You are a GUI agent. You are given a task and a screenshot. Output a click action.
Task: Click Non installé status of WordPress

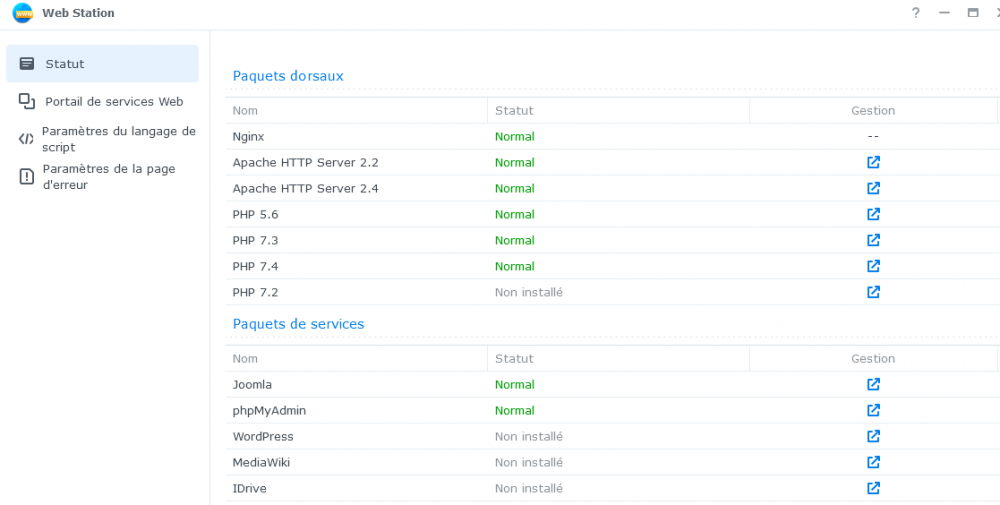coord(529,437)
